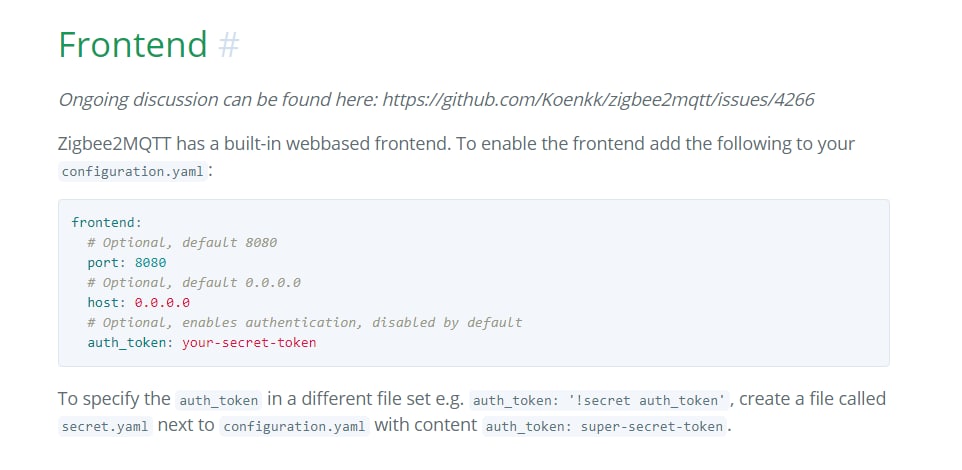Screen dimensions: 962x470
Task: Click the inline '!secret auth_token' code snippet
Action: [599, 401]
